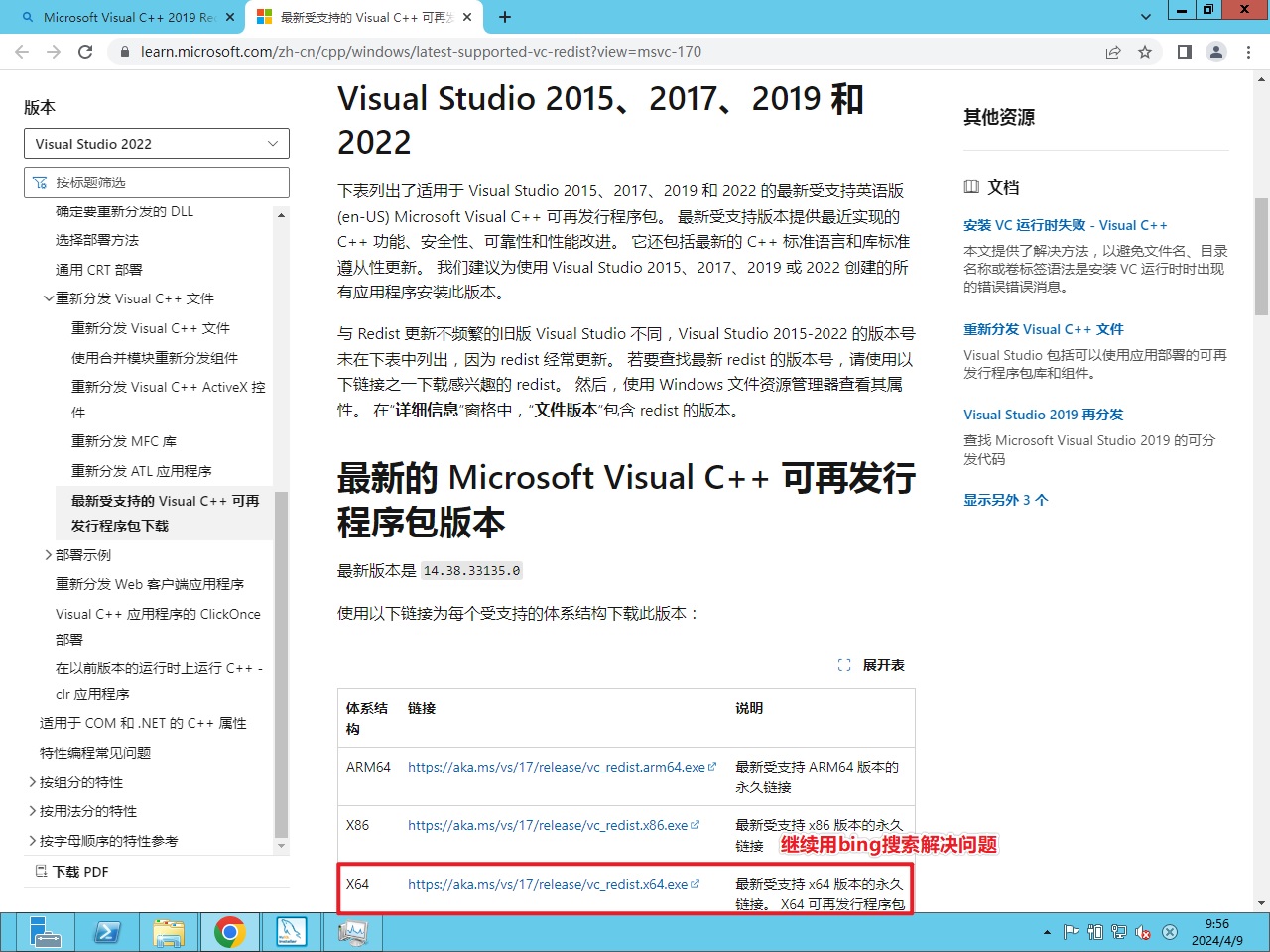Open 重新分发 ATL 应用程序 article
This screenshot has height=952, width=1270.
pos(142,471)
